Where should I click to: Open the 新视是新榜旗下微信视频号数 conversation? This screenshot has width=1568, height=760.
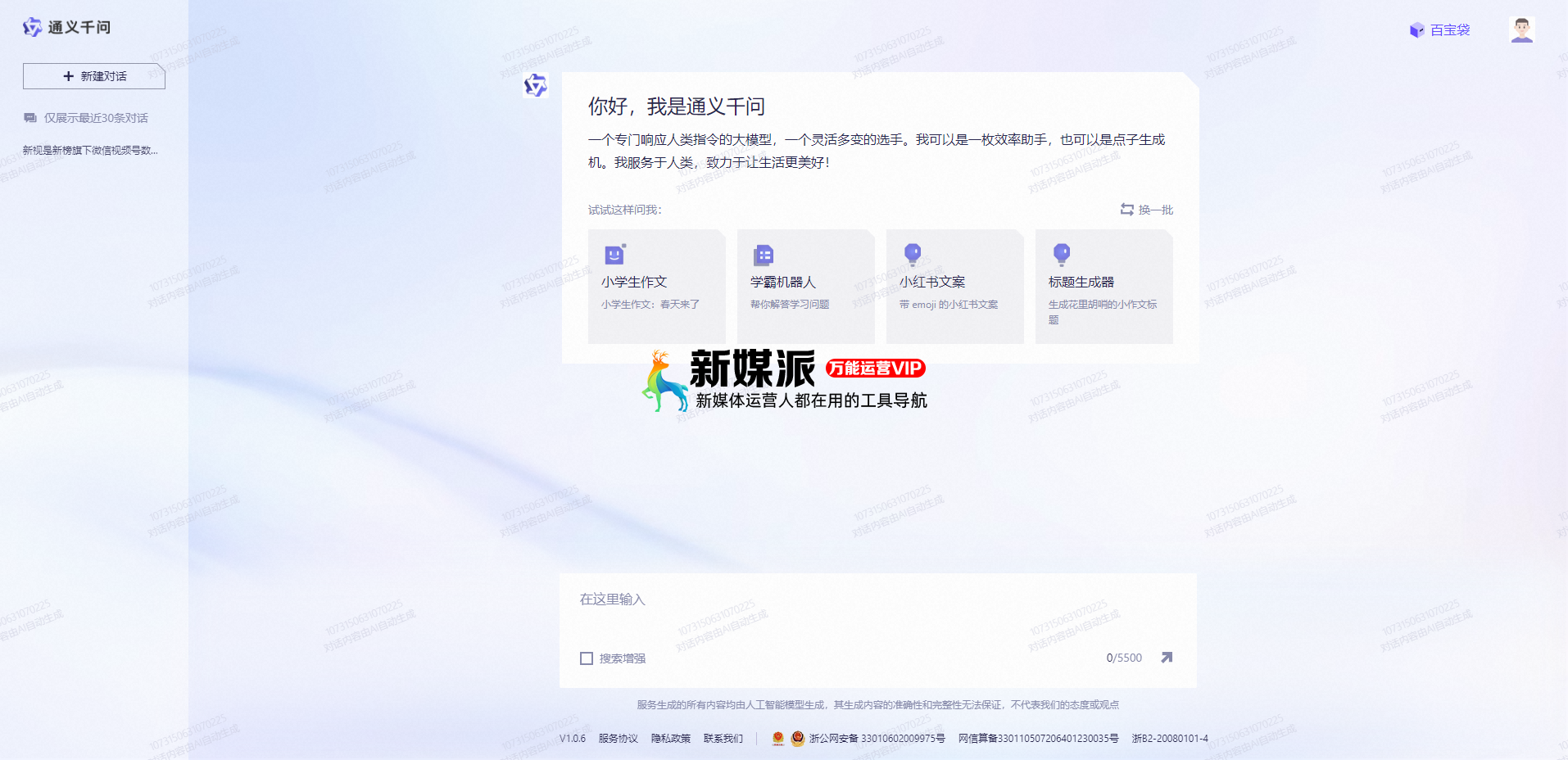point(90,150)
